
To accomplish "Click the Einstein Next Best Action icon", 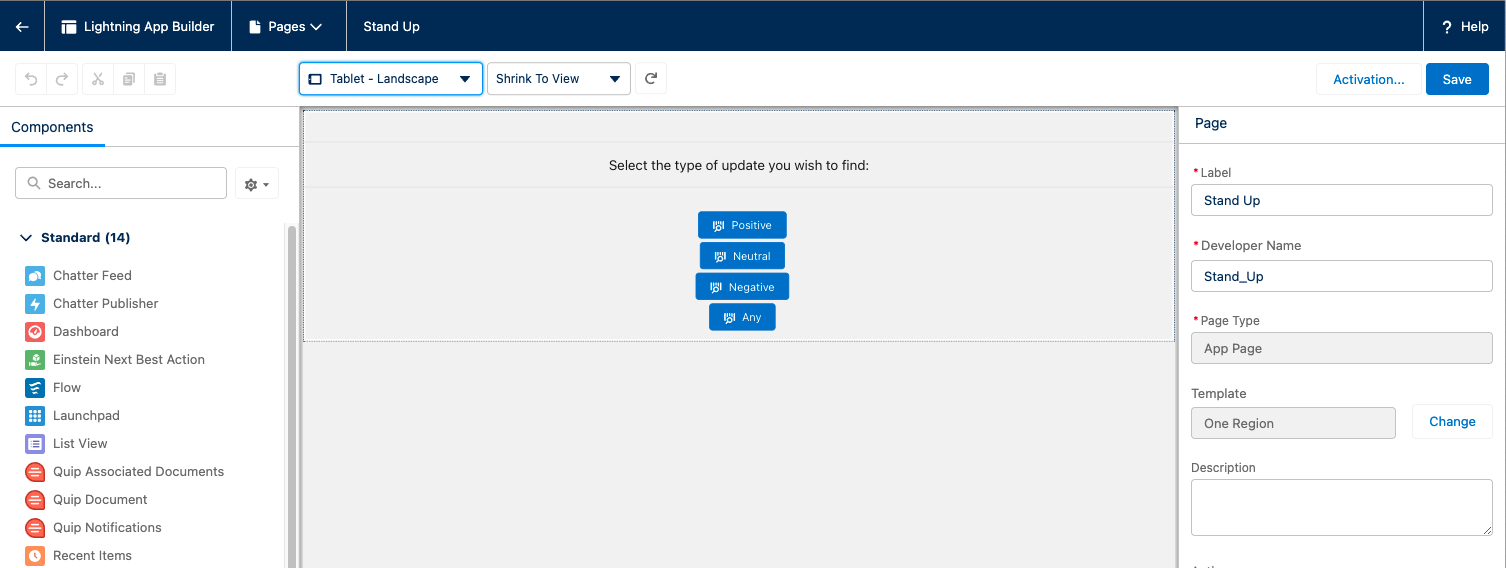I will tap(35, 359).
